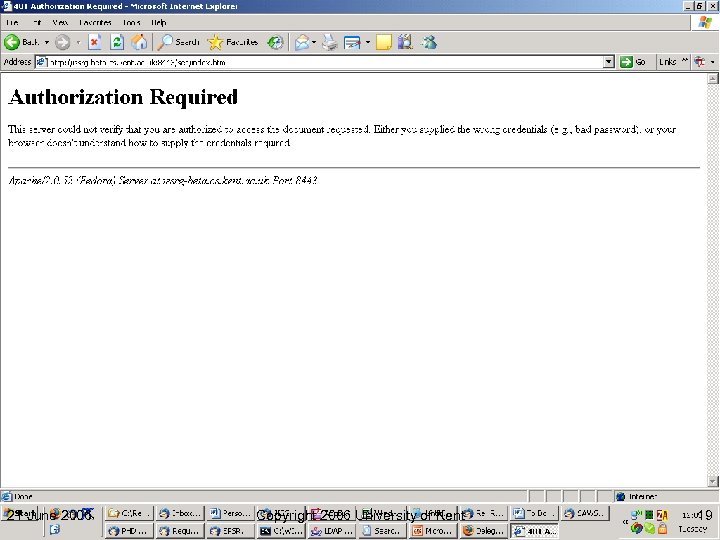
Task: Switch to the Inbox taskbar window
Action: click(180, 513)
